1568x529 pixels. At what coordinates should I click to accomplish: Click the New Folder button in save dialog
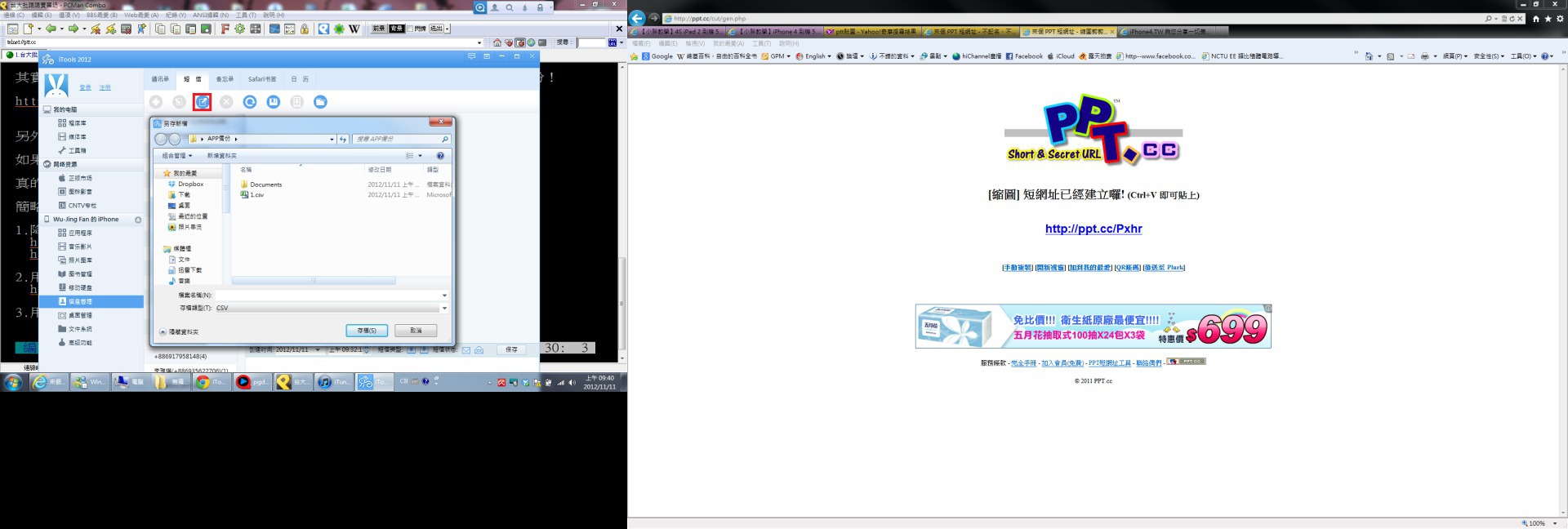221,156
